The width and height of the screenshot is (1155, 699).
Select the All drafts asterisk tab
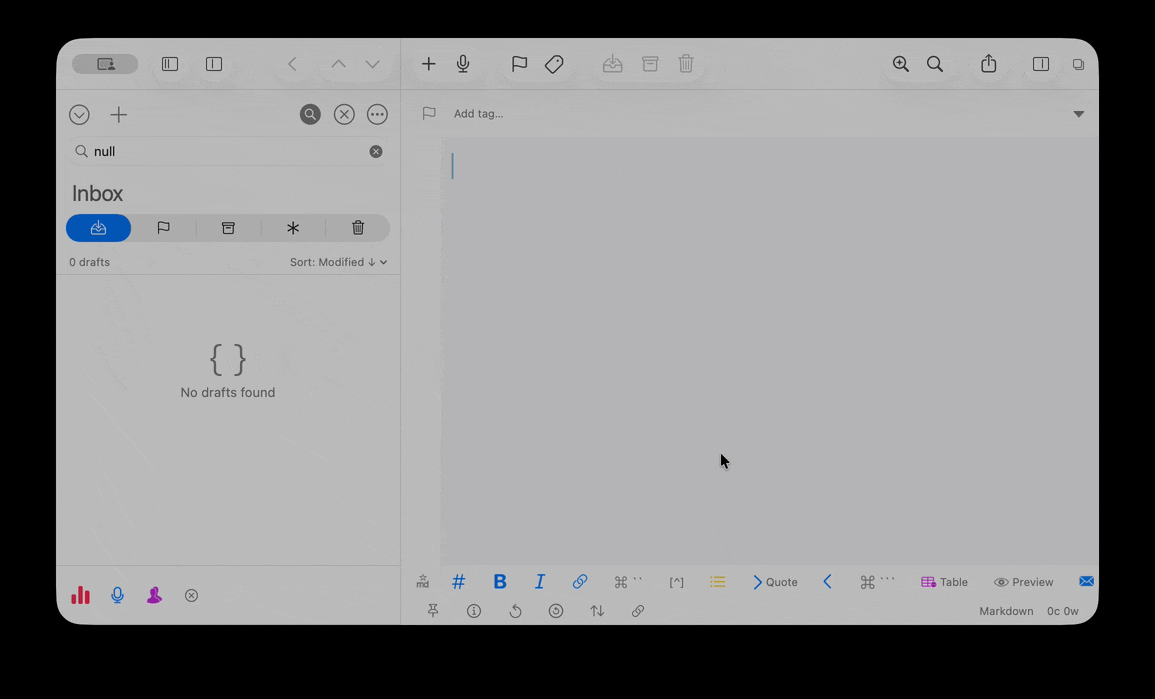pyautogui.click(x=293, y=228)
